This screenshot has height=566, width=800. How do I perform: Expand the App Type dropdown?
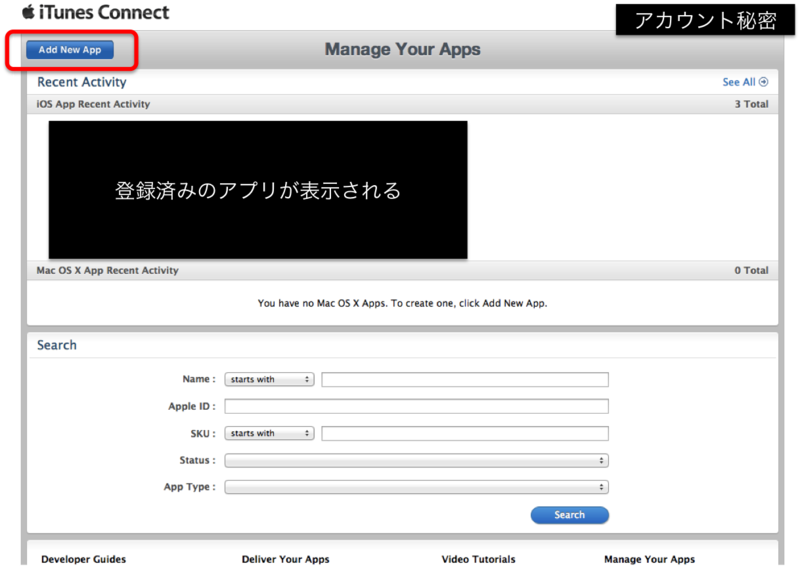coord(416,487)
